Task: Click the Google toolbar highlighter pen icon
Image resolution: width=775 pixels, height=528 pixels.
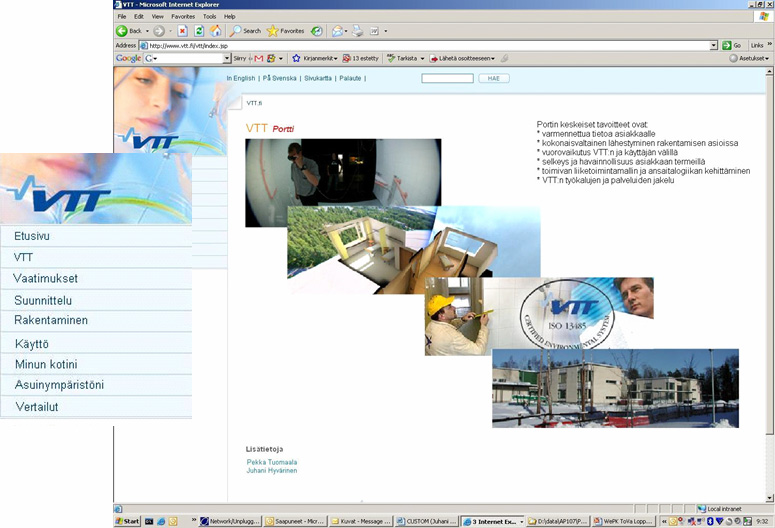Action: 504,58
